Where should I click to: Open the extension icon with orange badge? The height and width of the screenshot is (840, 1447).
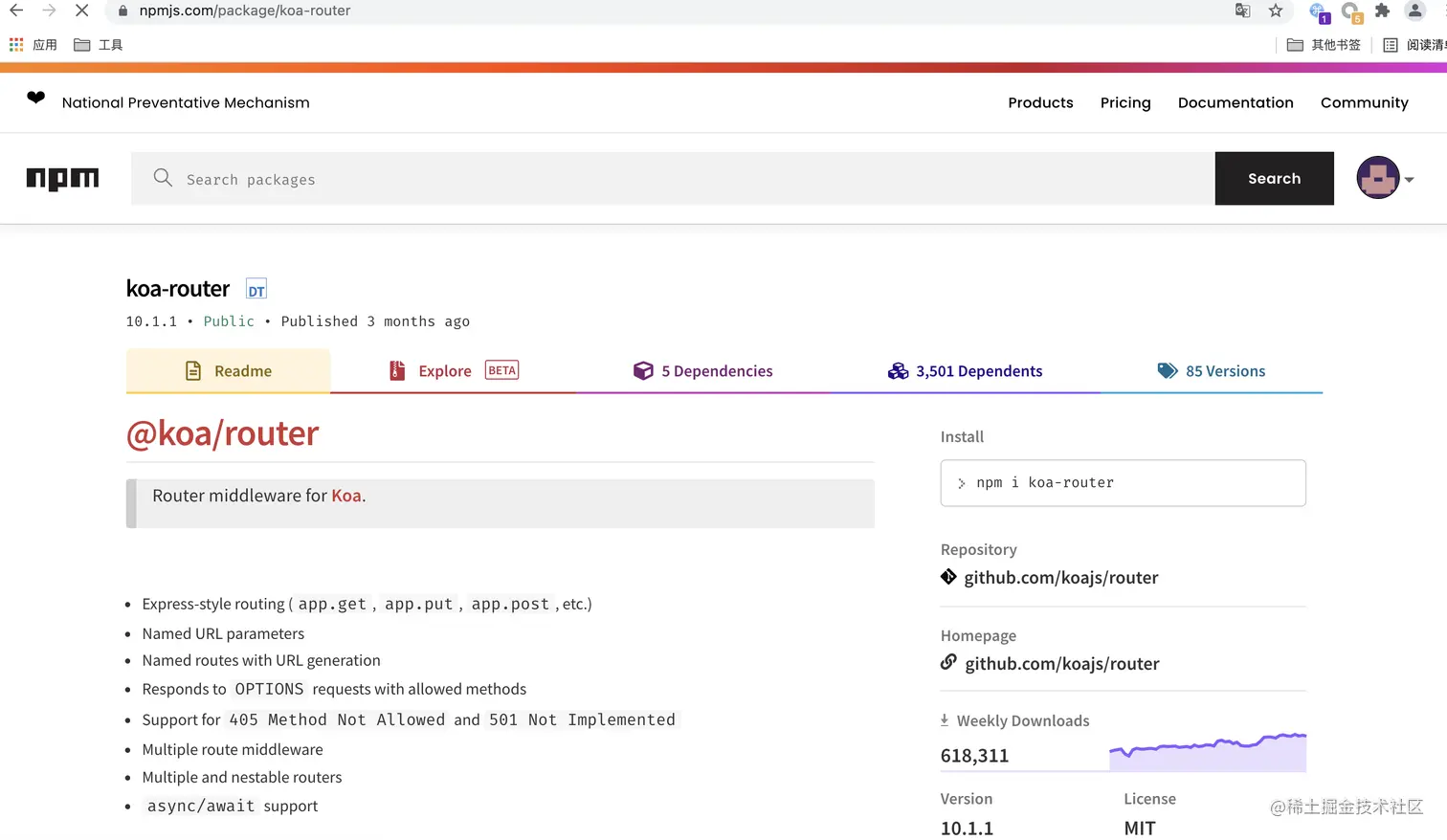(1351, 12)
